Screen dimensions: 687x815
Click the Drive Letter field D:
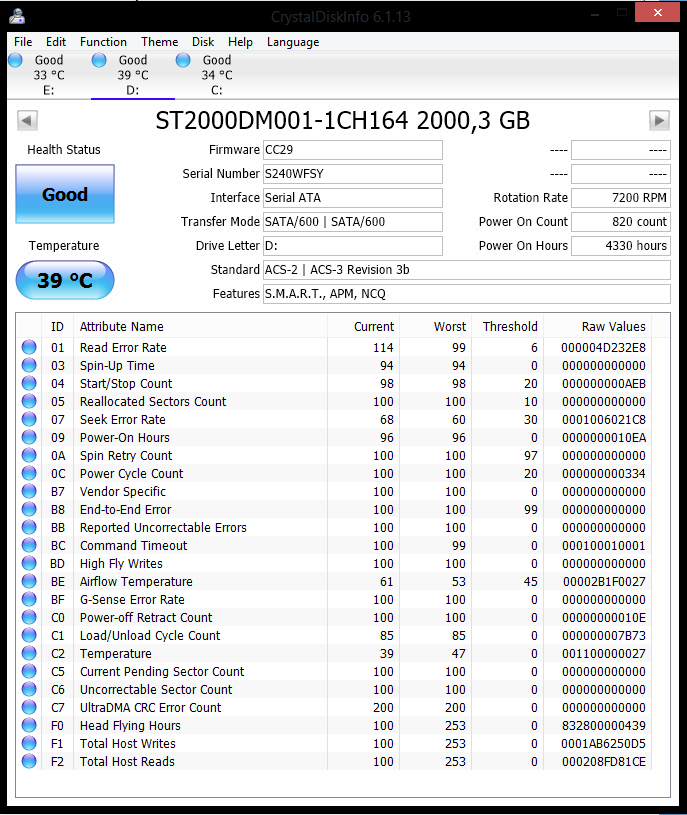(x=353, y=245)
